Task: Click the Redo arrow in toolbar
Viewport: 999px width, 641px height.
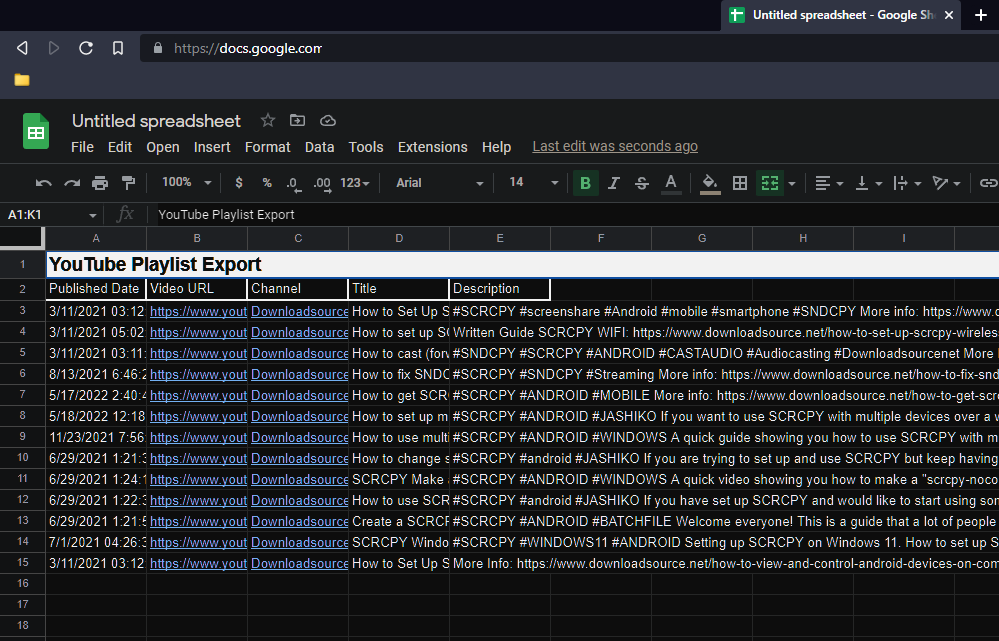Action: (x=72, y=184)
